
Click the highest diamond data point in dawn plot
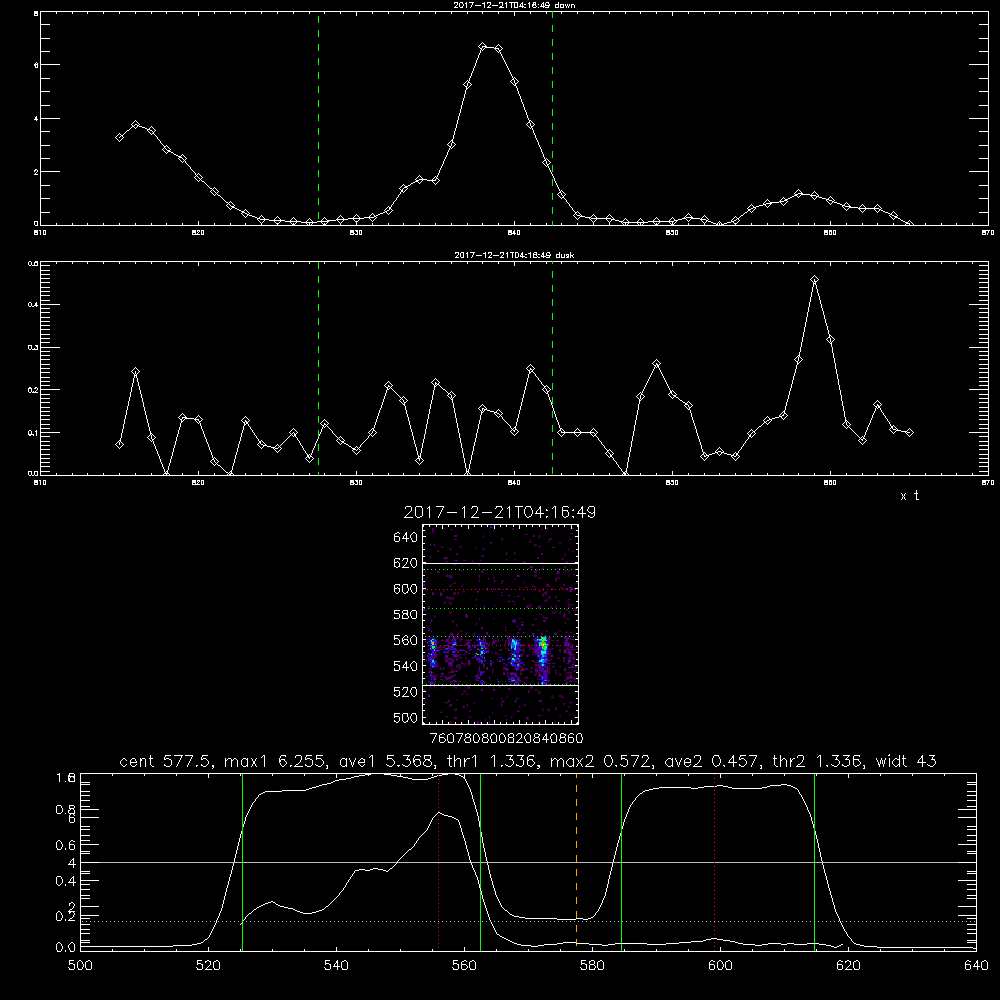pos(483,47)
